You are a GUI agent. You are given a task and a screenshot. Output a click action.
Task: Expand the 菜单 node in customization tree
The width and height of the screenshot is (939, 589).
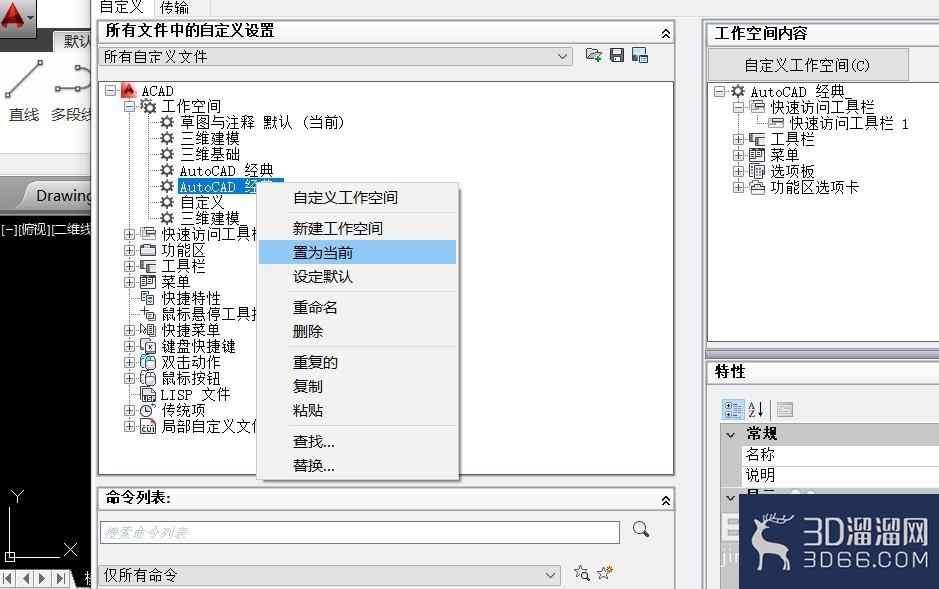pyautogui.click(x=129, y=282)
